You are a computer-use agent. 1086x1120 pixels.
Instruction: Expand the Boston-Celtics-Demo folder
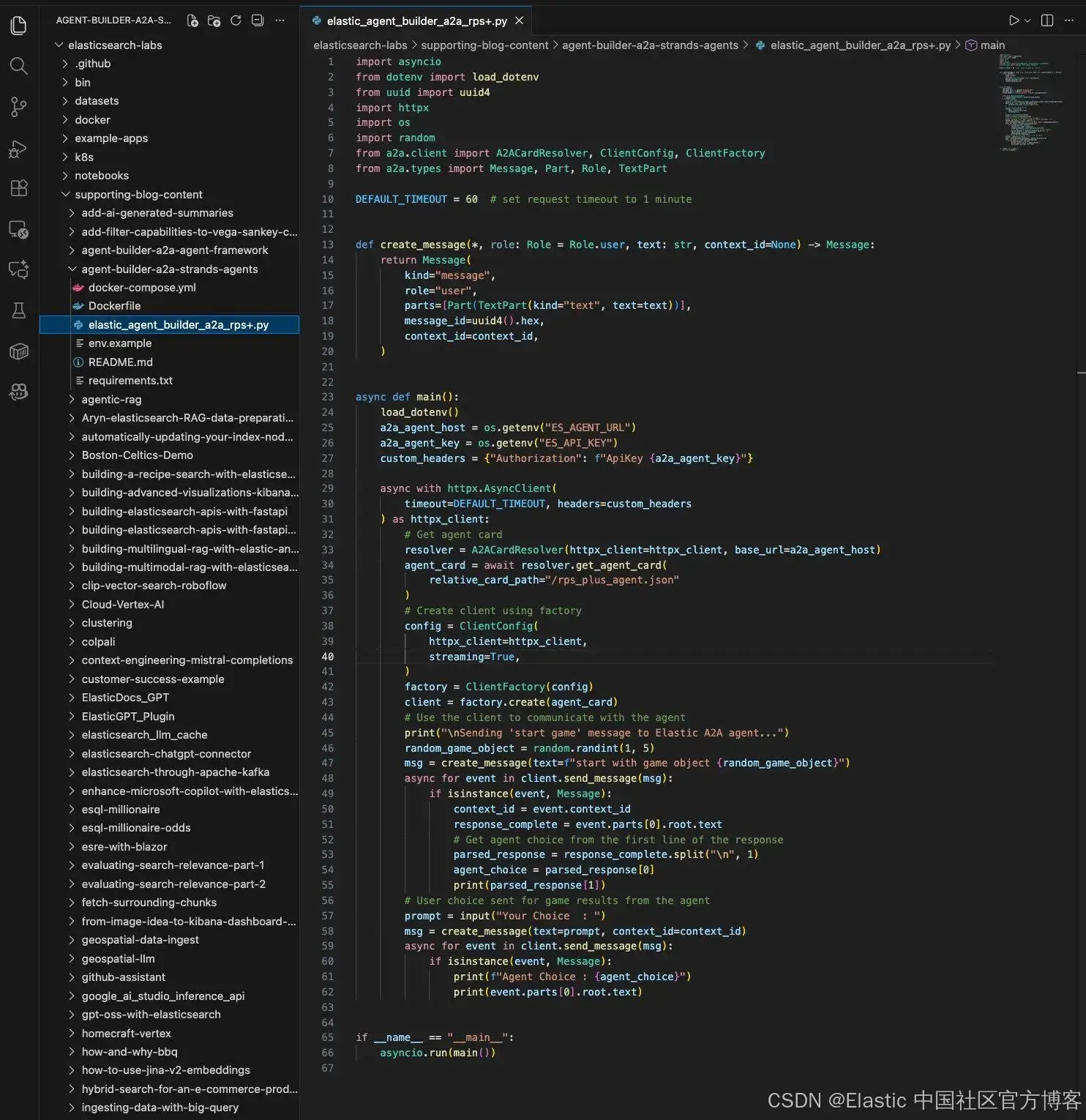point(138,455)
